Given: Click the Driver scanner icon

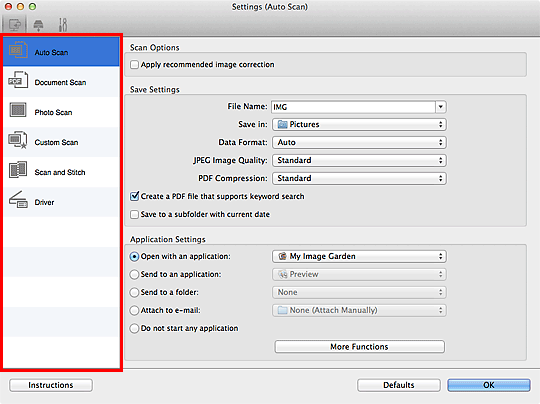Looking at the screenshot, I should pos(18,199).
